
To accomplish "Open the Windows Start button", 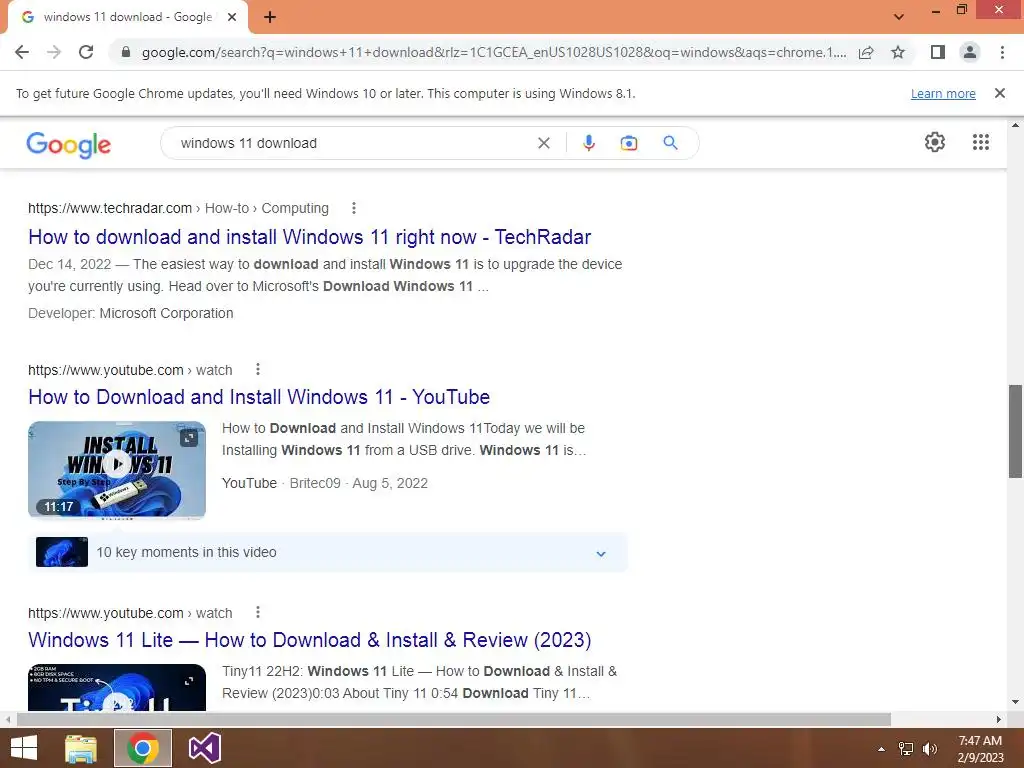I will [x=24, y=748].
